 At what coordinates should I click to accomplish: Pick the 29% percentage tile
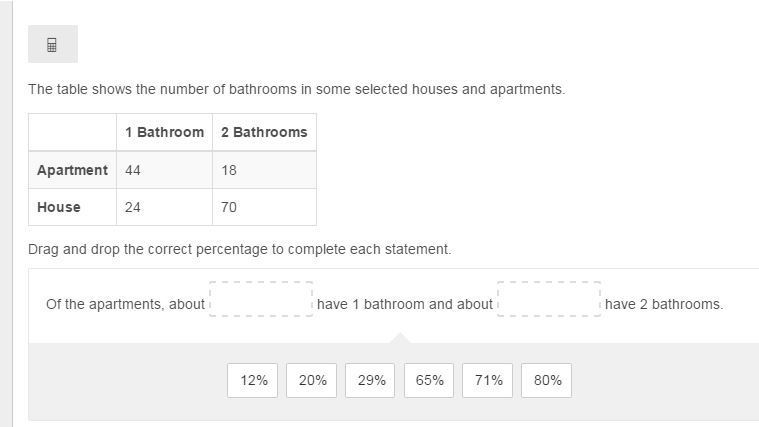click(370, 381)
